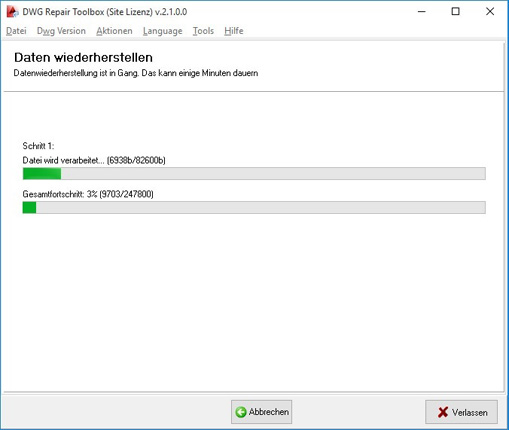Exit via the Verlassen button
Screen dimensions: 509x430
point(462,412)
